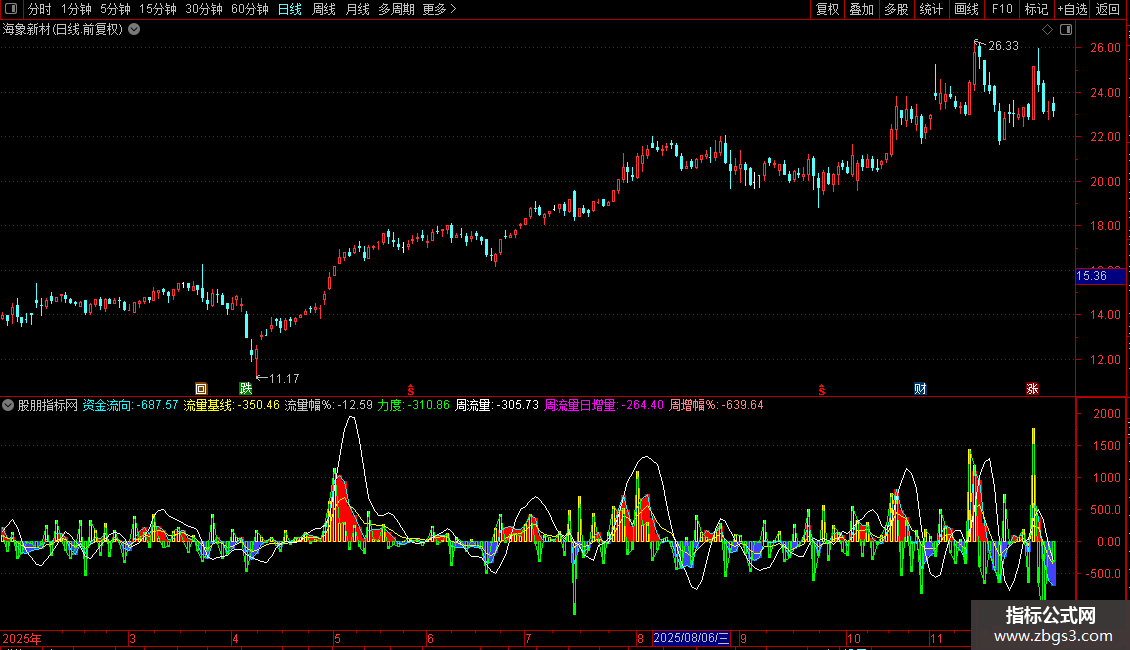The height and width of the screenshot is (650, 1130).
Task: Click the 周增幅% -639.64 value
Action: [x=716, y=405]
